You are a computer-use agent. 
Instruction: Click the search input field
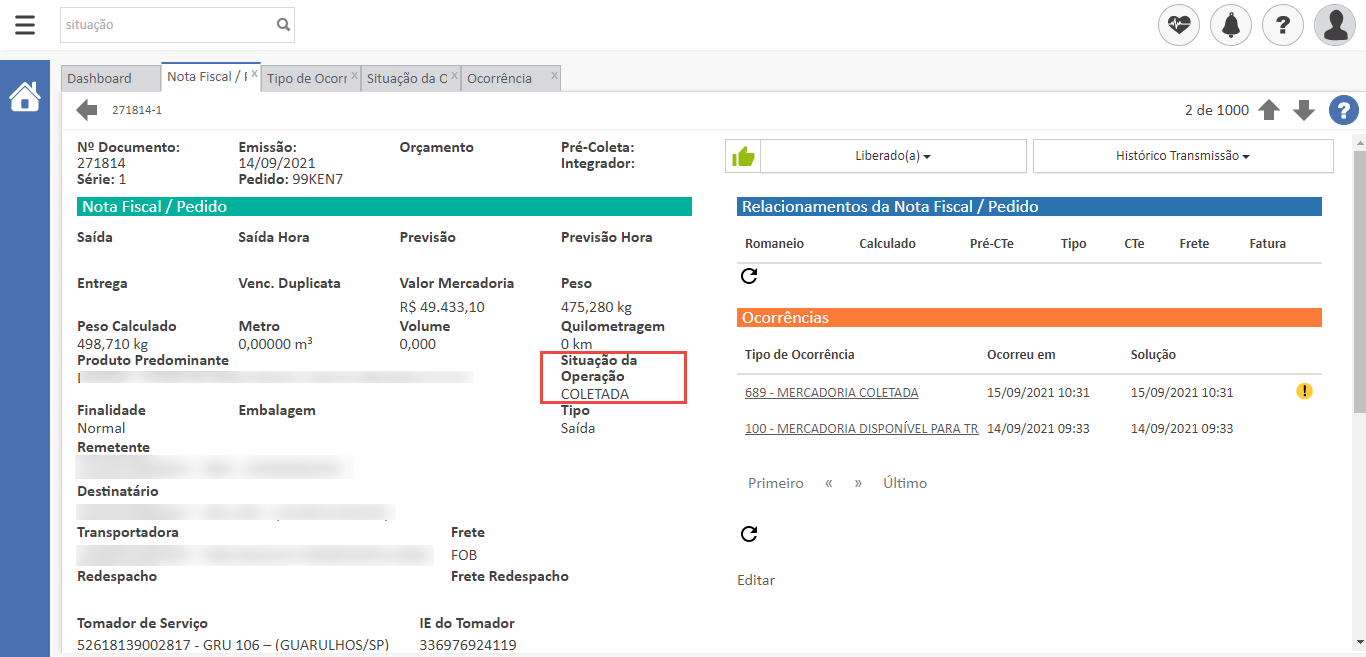click(x=165, y=25)
